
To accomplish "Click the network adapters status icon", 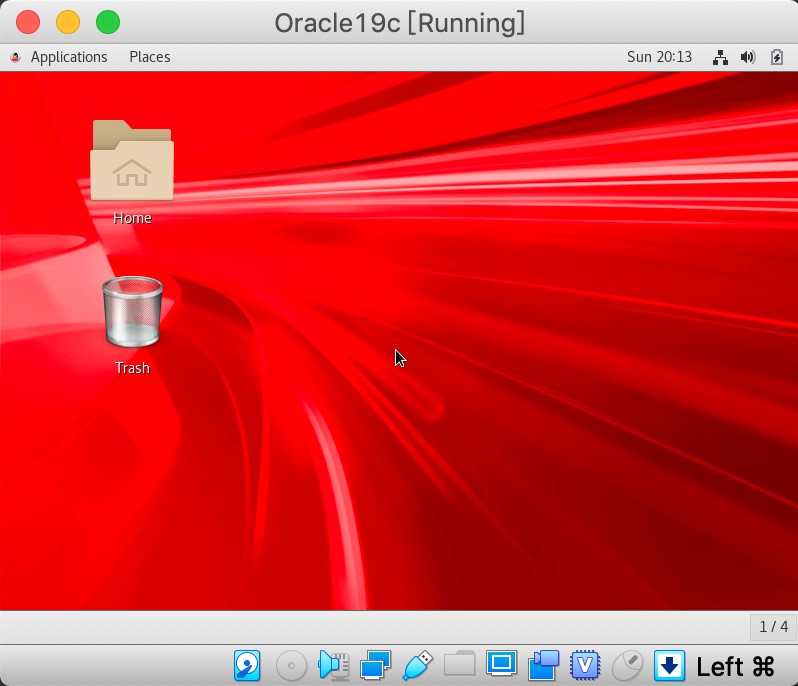I will click(376, 665).
